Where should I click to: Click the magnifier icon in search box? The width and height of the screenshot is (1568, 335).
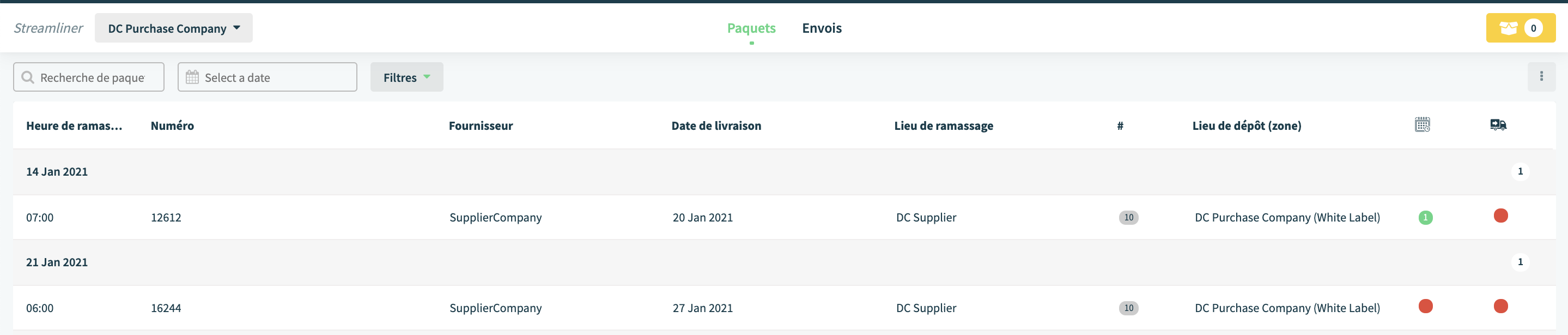click(x=27, y=77)
